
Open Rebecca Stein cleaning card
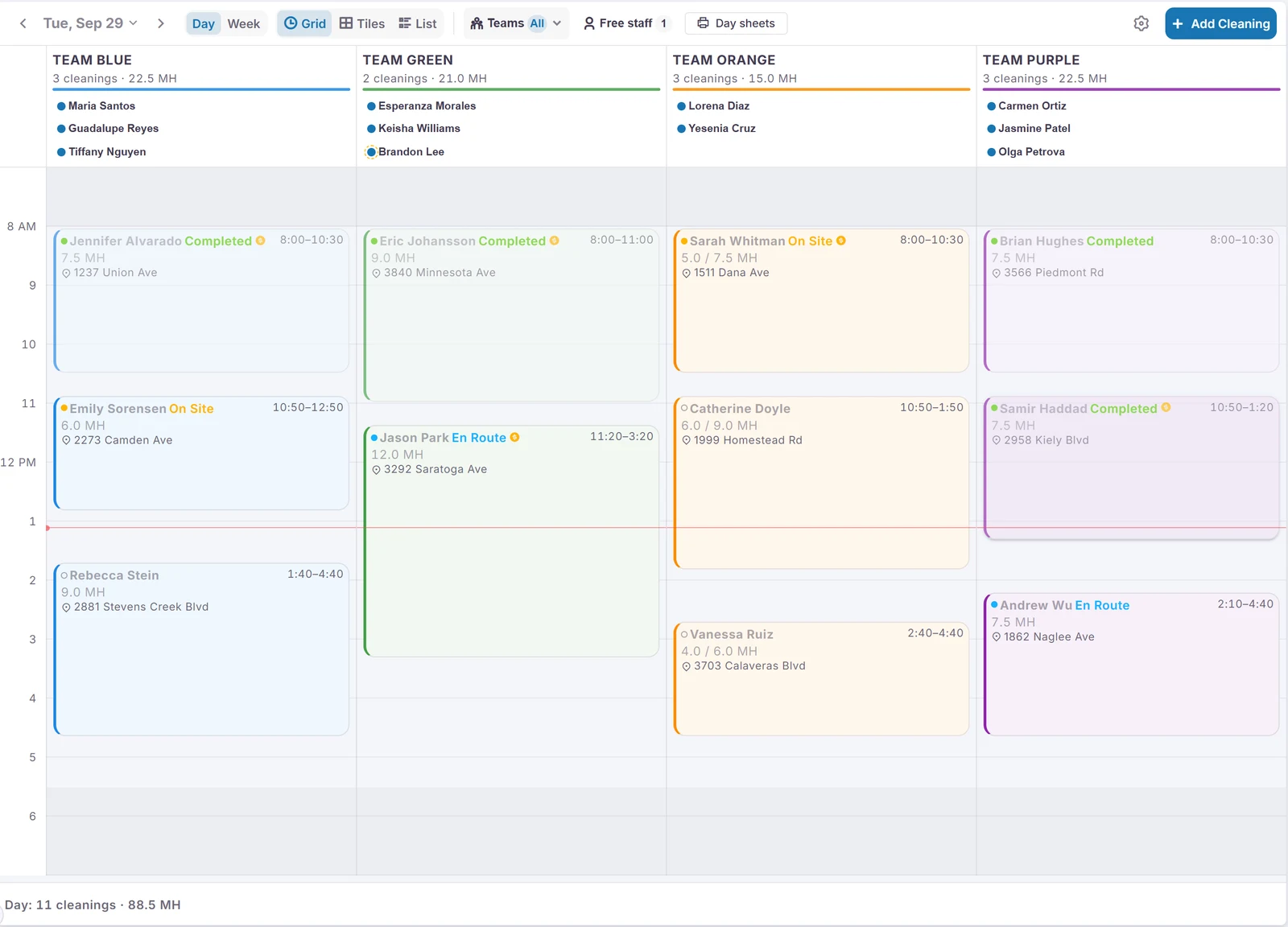(201, 649)
